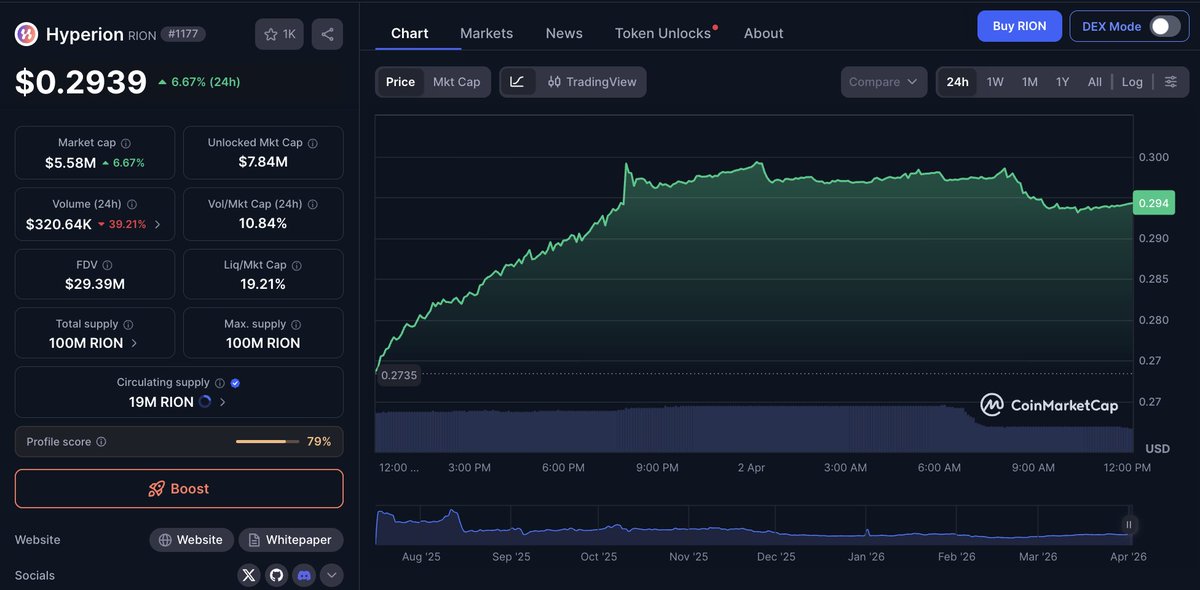Open chart settings sliders icon
The image size is (1200, 590).
[x=1171, y=82]
